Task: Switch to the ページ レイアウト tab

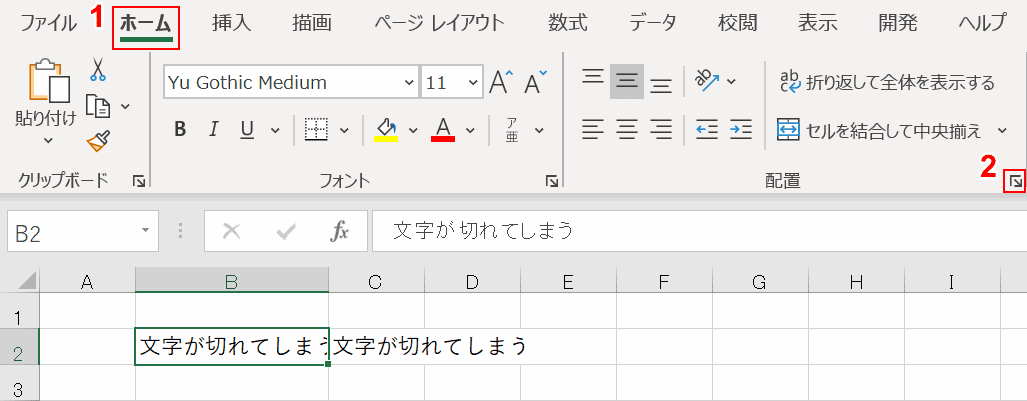Action: pyautogui.click(x=439, y=23)
